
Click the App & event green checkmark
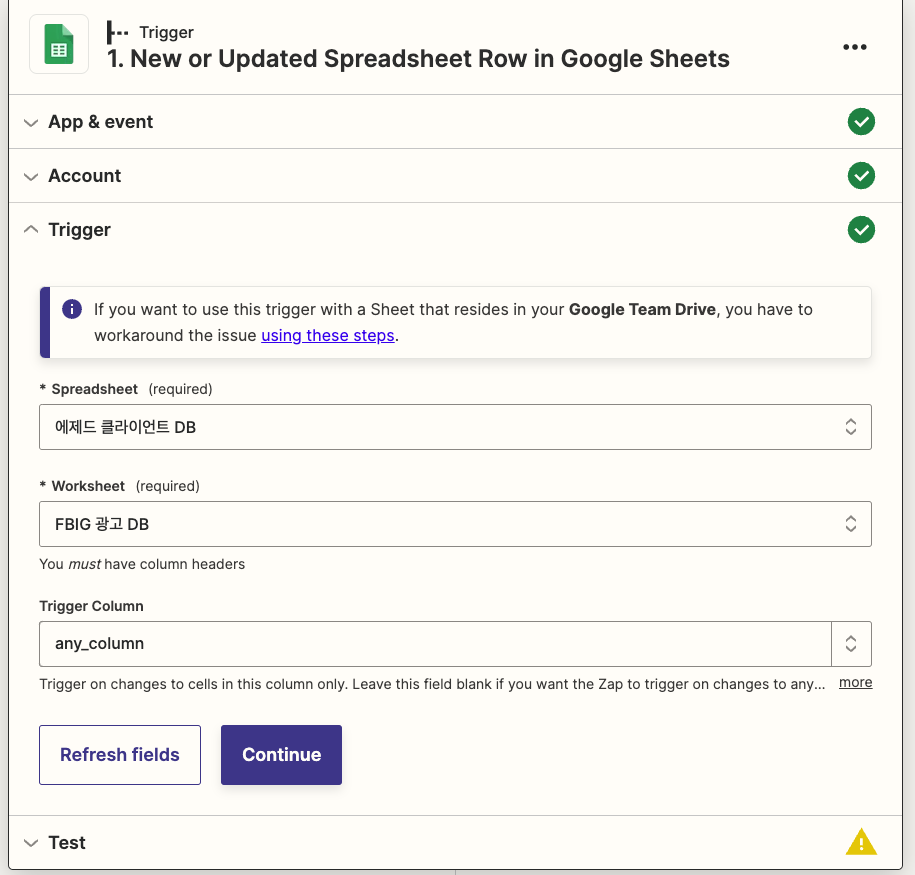tap(861, 121)
